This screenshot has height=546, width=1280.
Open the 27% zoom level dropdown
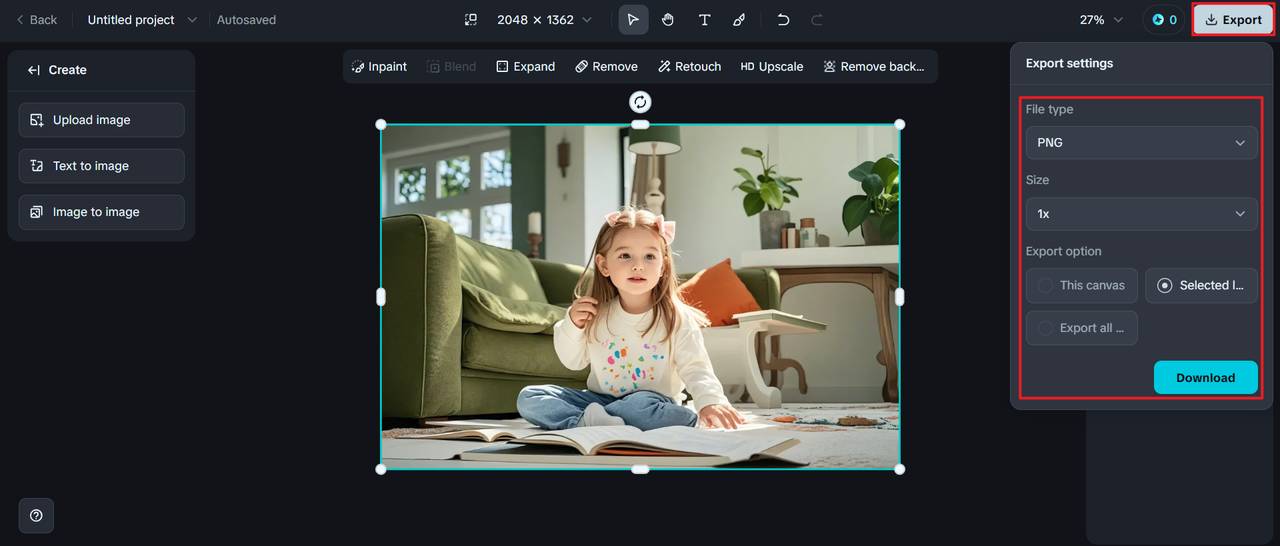[1101, 20]
